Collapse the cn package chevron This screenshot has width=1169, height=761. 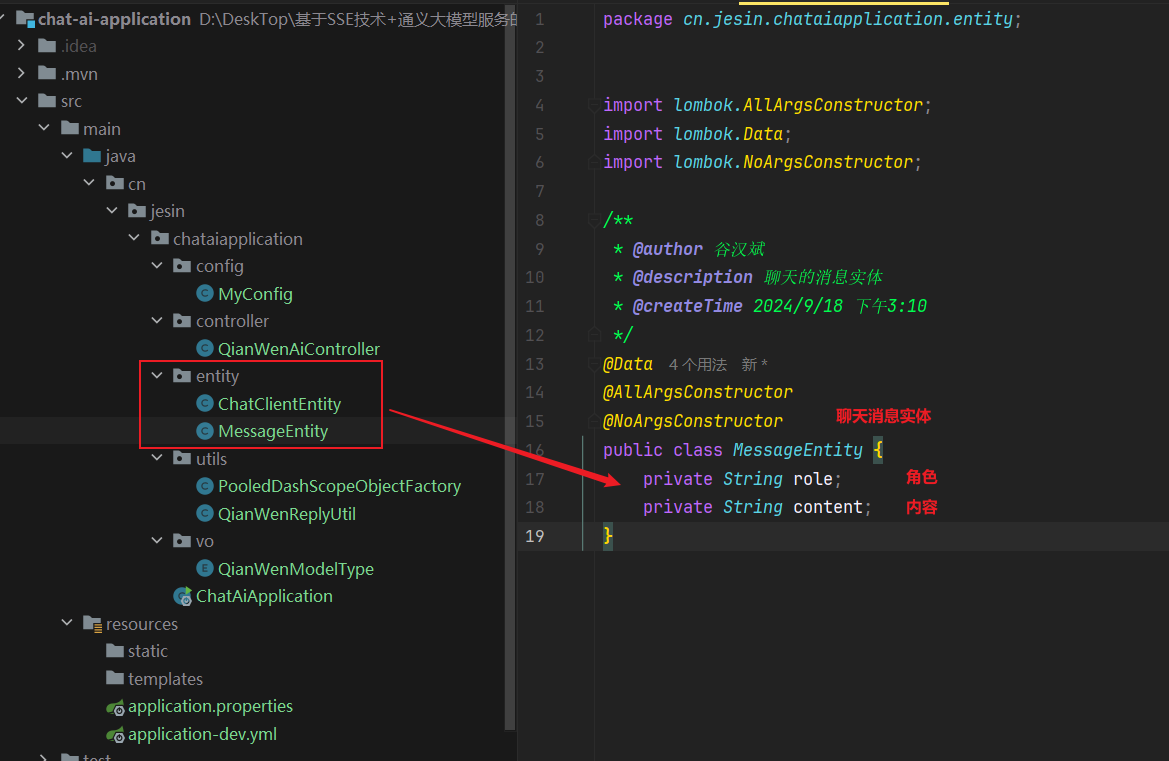[89, 183]
